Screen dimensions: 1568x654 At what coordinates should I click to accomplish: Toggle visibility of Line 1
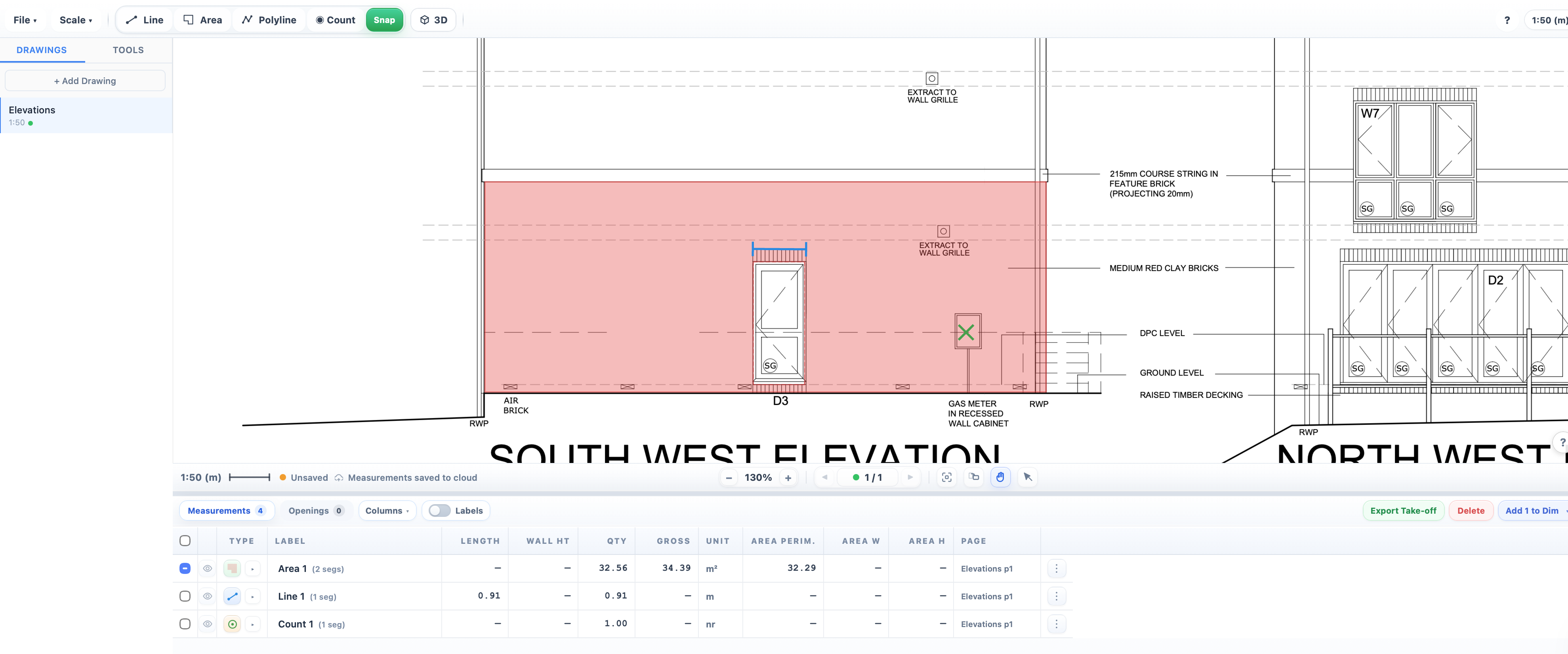click(208, 596)
